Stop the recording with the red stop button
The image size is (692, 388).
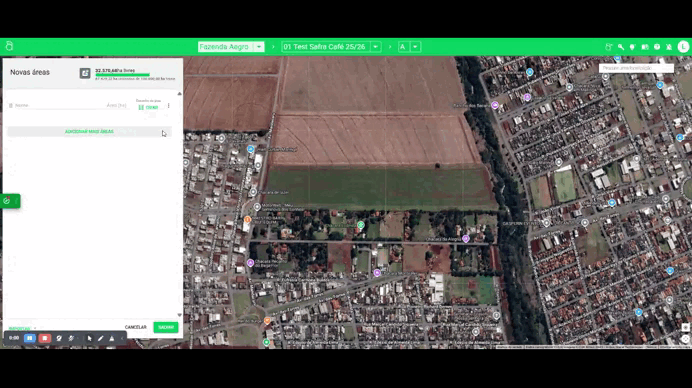click(x=45, y=338)
